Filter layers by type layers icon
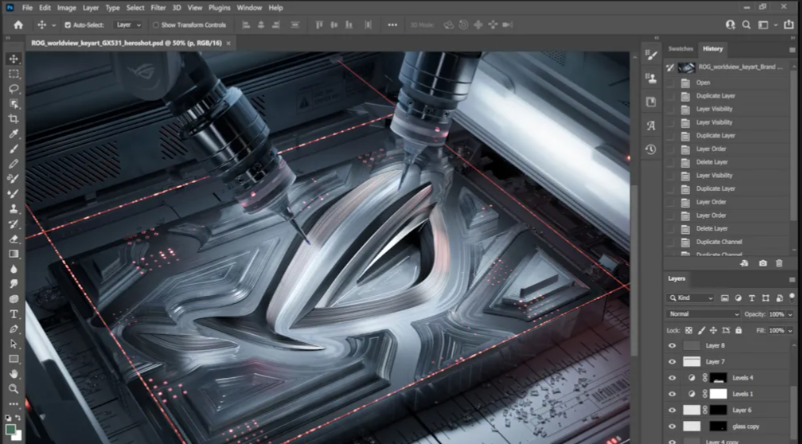 (x=752, y=298)
